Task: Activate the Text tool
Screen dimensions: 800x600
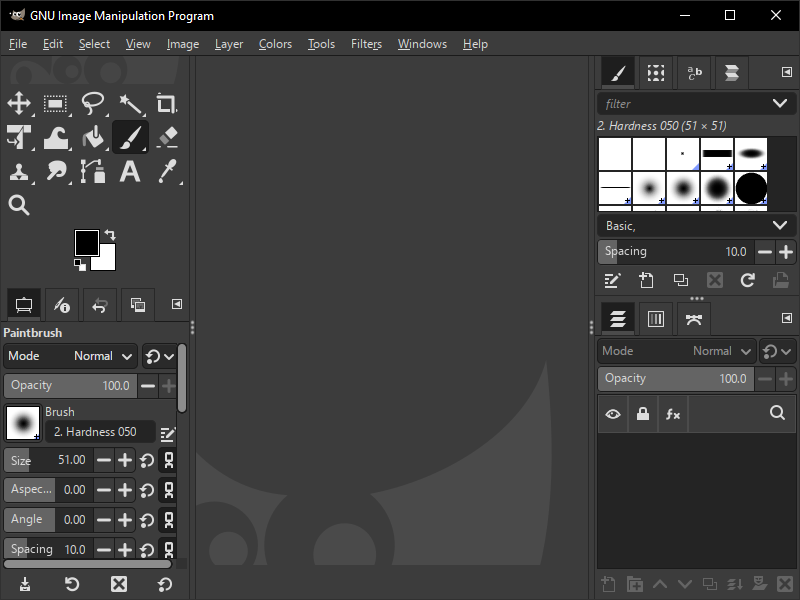Action: pyautogui.click(x=130, y=171)
